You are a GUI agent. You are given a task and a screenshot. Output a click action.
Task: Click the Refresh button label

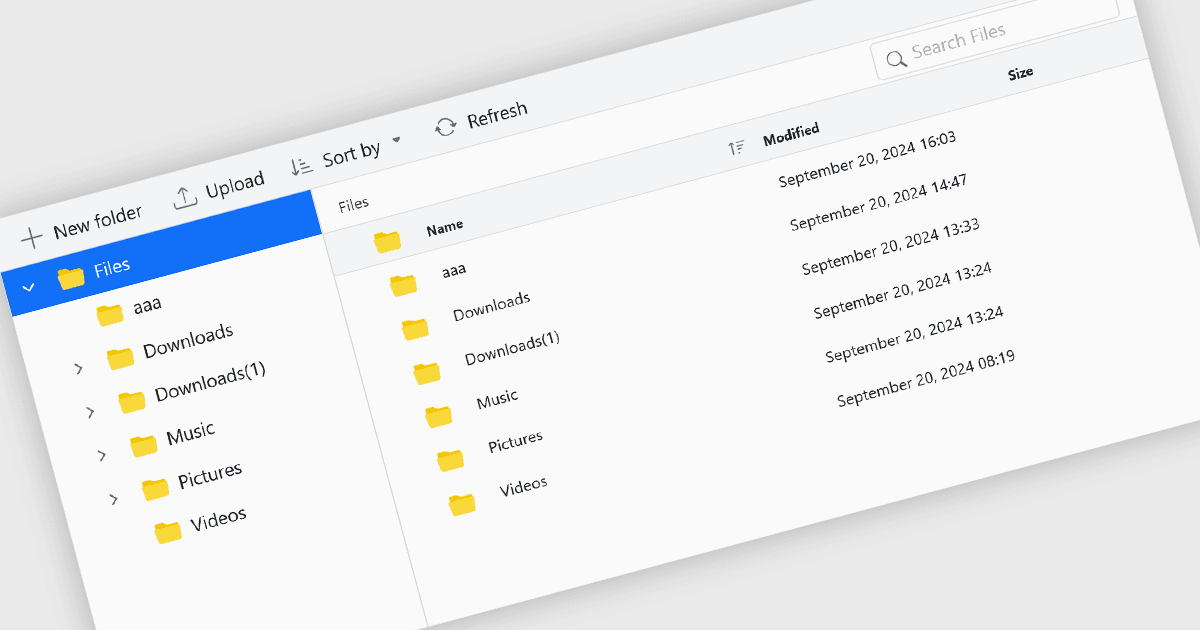pyautogui.click(x=497, y=115)
